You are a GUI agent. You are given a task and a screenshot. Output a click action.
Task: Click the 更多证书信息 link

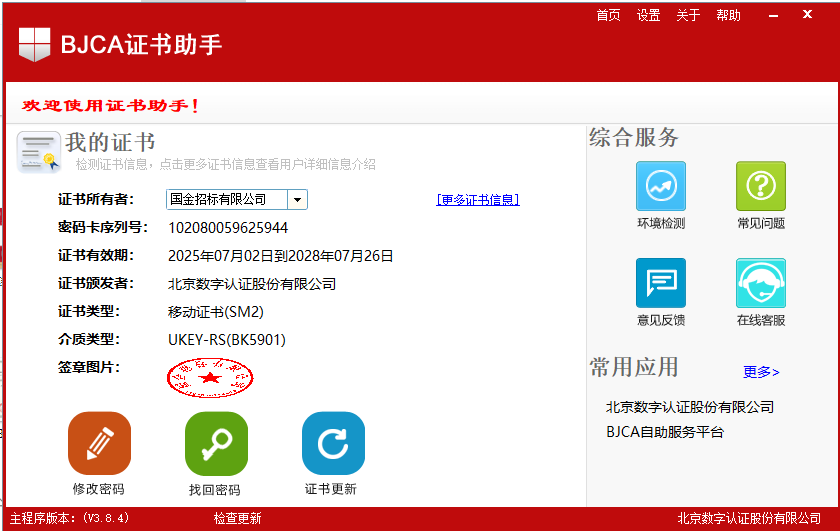tap(478, 200)
